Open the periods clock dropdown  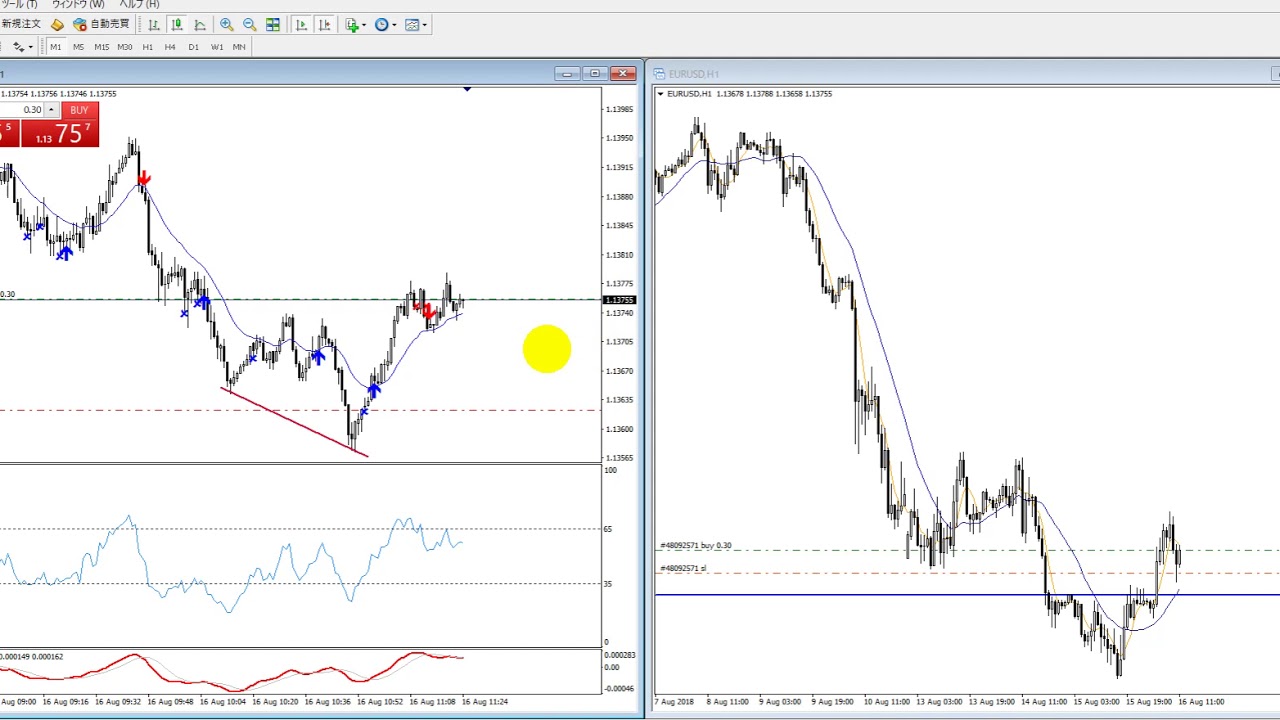click(385, 25)
